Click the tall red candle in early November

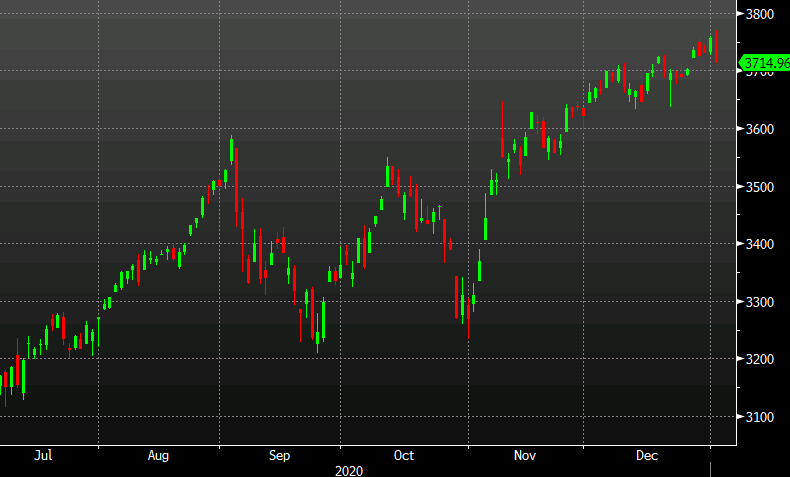[502, 130]
